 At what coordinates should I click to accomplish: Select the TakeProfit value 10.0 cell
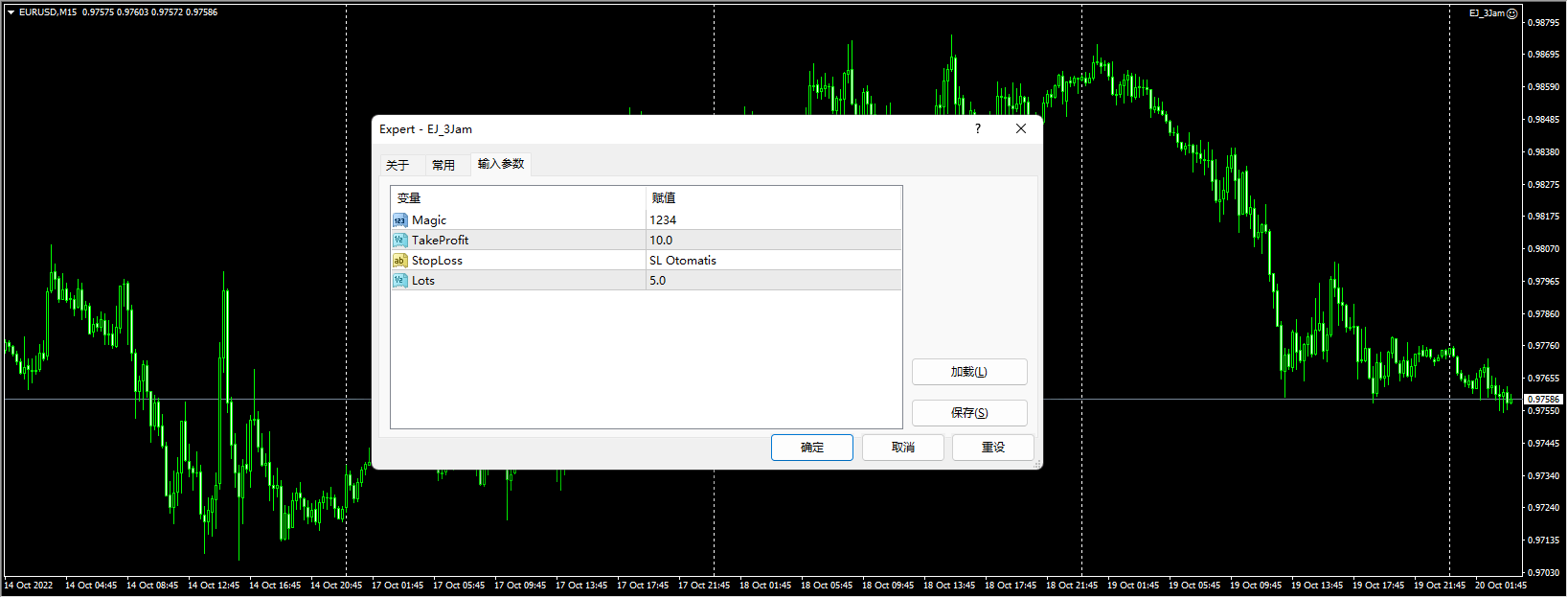tap(773, 241)
